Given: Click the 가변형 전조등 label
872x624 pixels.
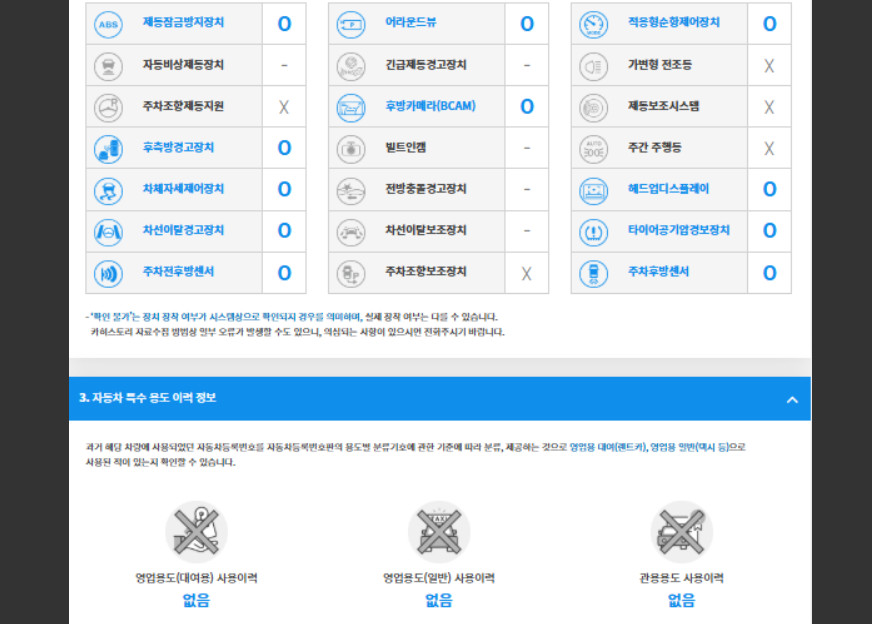Looking at the screenshot, I should (660, 65).
